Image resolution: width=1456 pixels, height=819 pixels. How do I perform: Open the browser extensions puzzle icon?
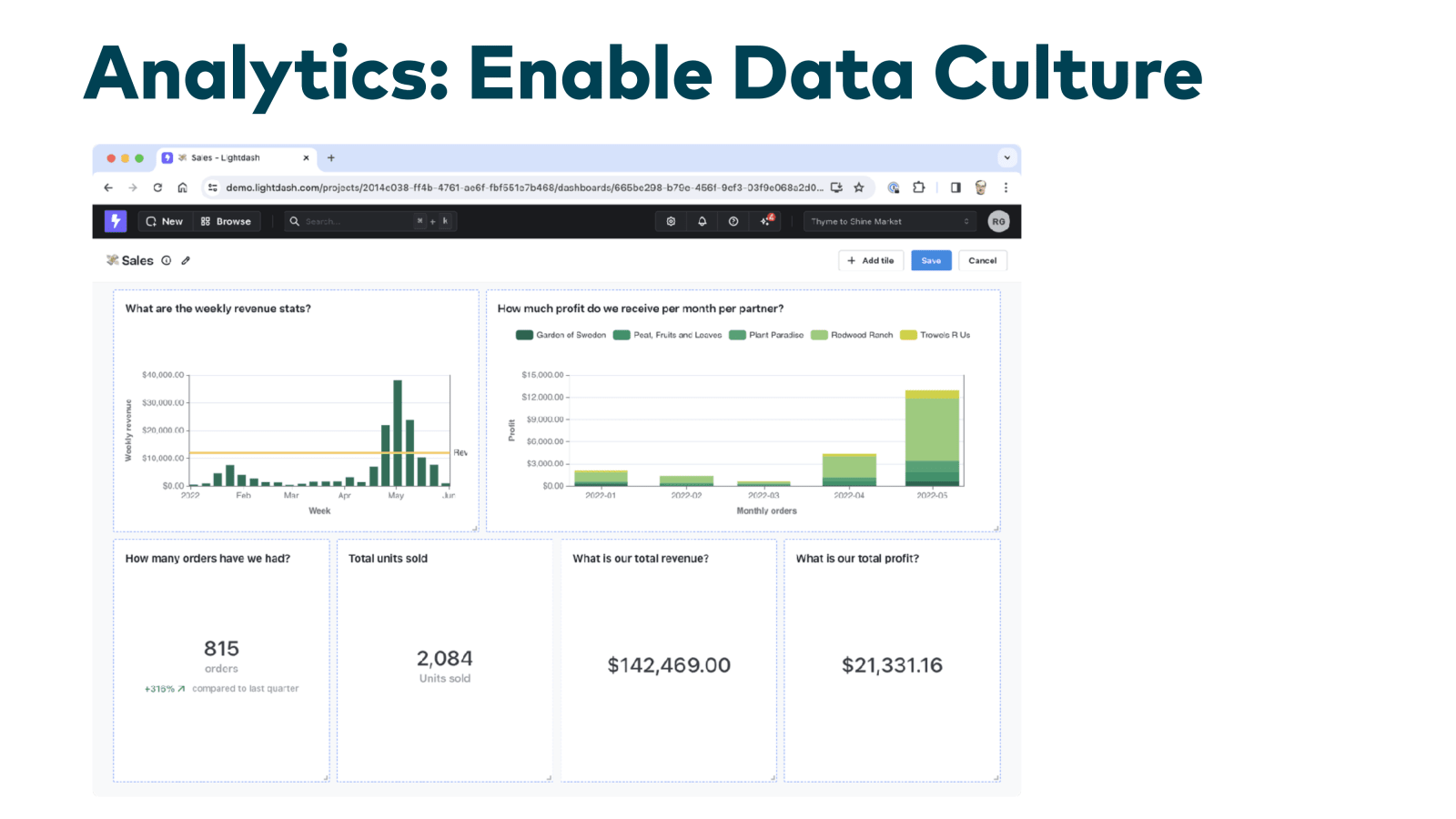pos(919,187)
